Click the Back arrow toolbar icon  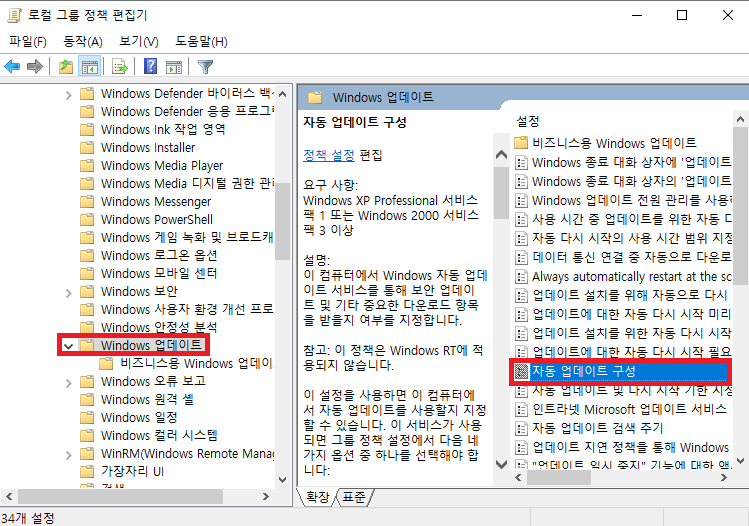pyautogui.click(x=12, y=66)
